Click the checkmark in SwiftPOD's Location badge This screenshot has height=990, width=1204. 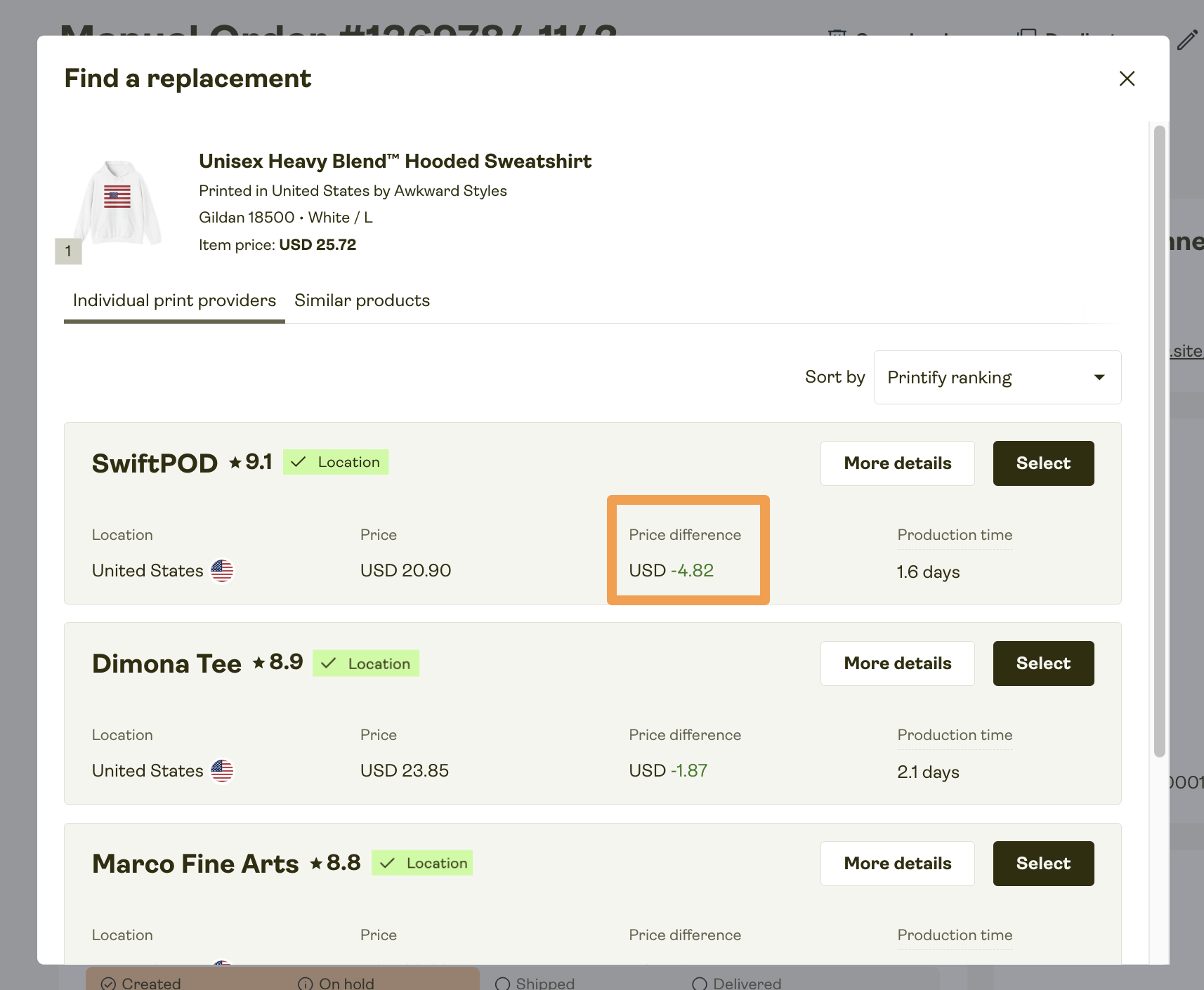[299, 462]
